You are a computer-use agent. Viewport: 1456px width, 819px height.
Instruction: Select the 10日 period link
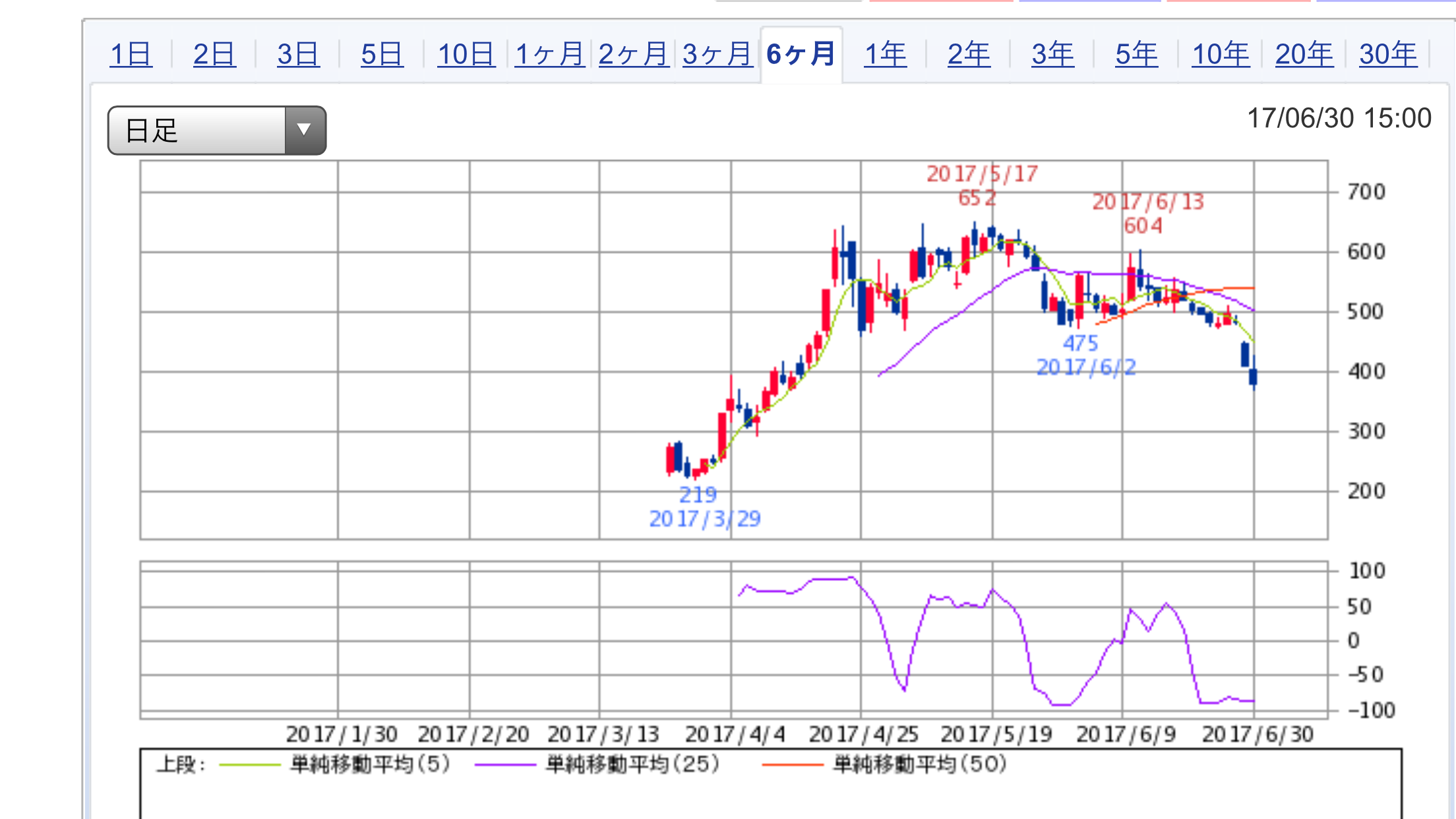466,54
